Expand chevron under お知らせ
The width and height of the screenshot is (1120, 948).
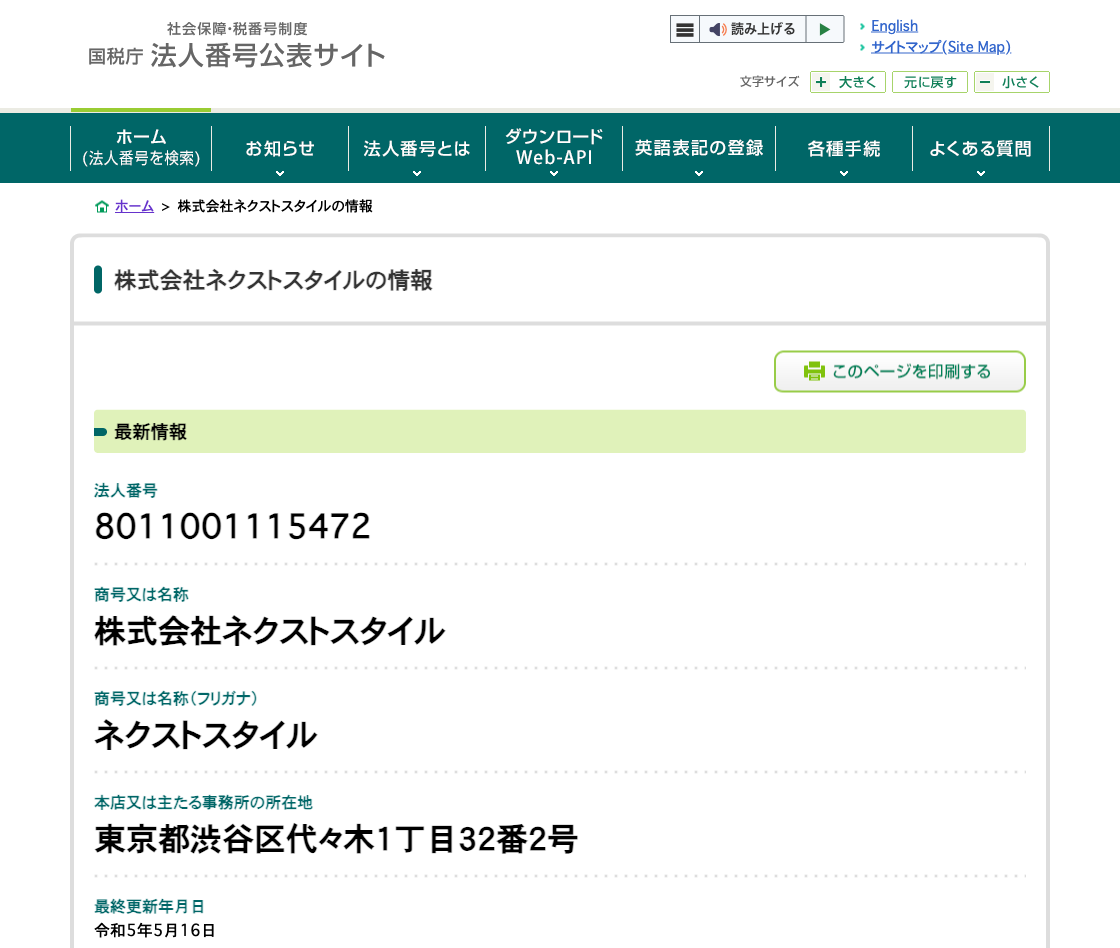280,174
